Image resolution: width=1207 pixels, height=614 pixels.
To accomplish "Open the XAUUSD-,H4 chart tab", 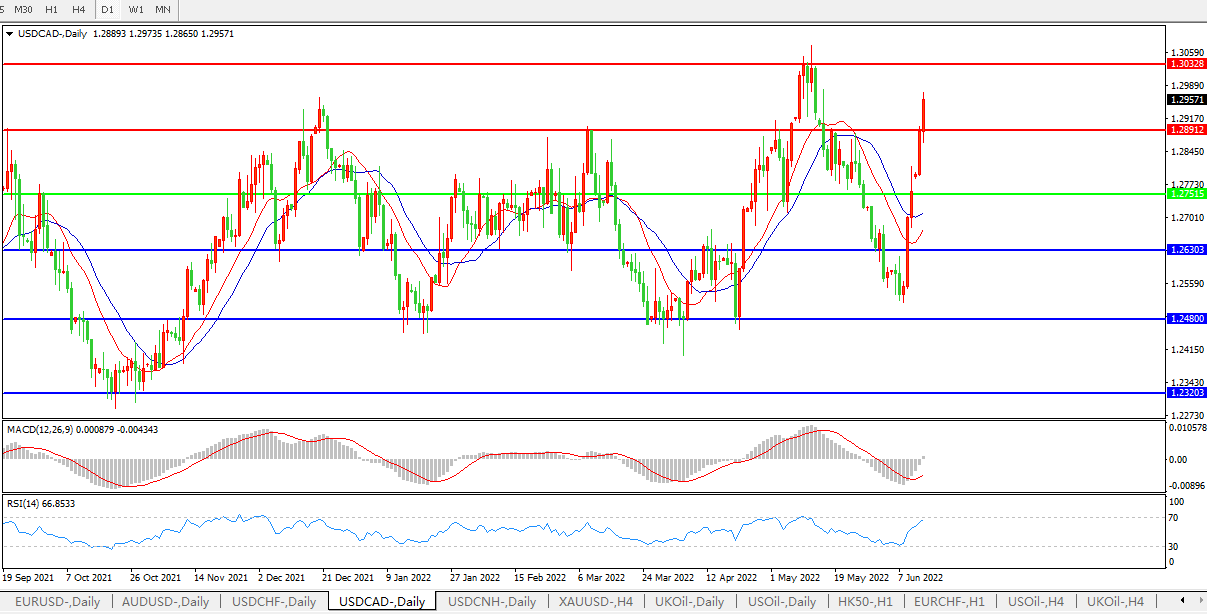I will point(596,602).
